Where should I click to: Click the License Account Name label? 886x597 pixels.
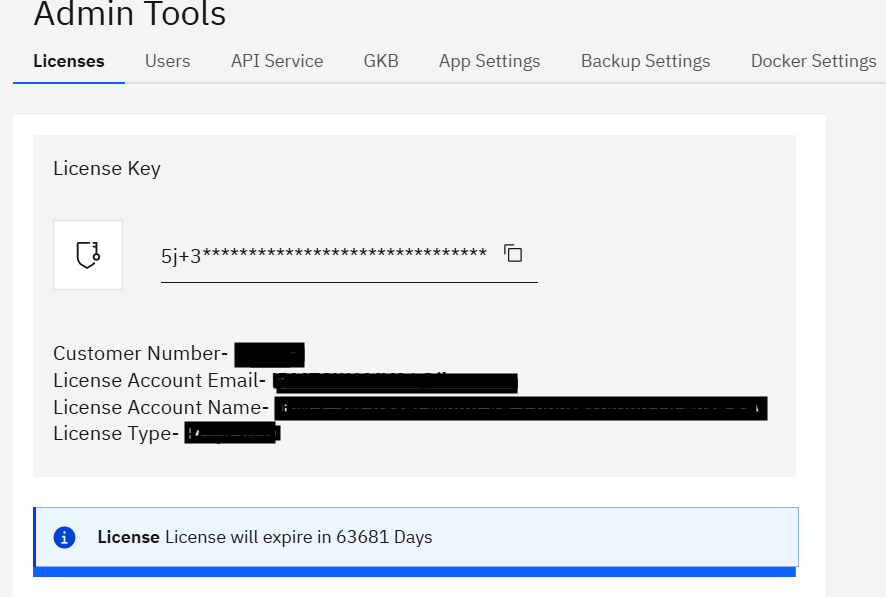click(161, 407)
